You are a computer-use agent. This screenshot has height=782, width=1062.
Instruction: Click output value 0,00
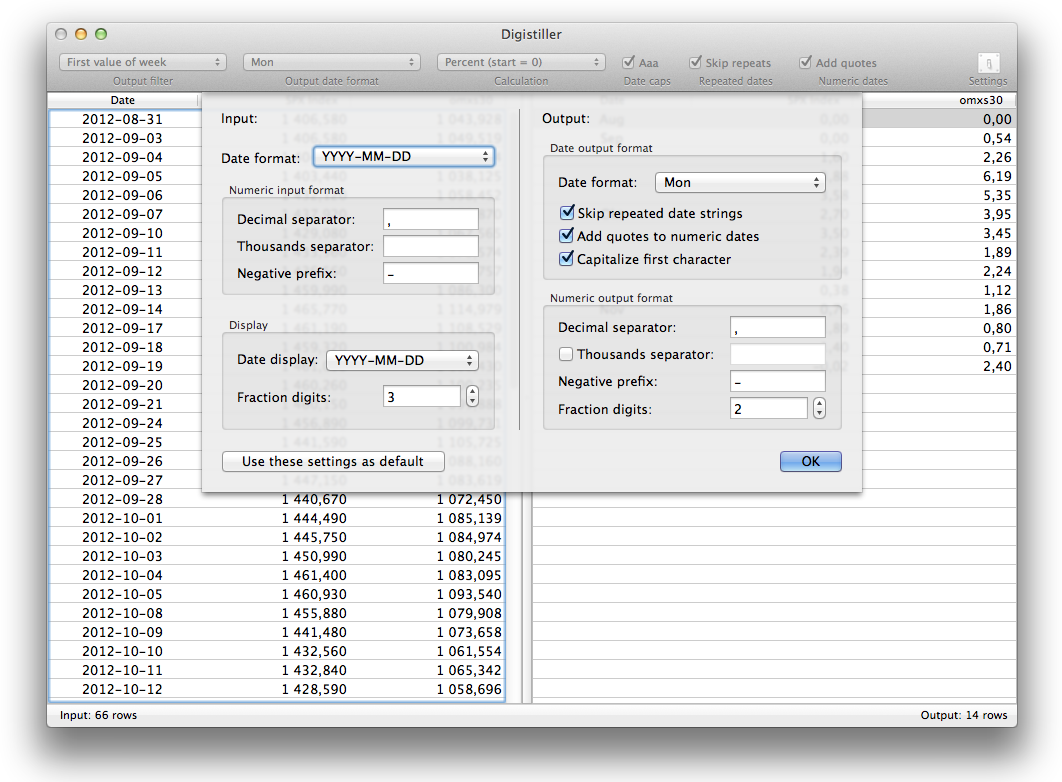coord(997,119)
